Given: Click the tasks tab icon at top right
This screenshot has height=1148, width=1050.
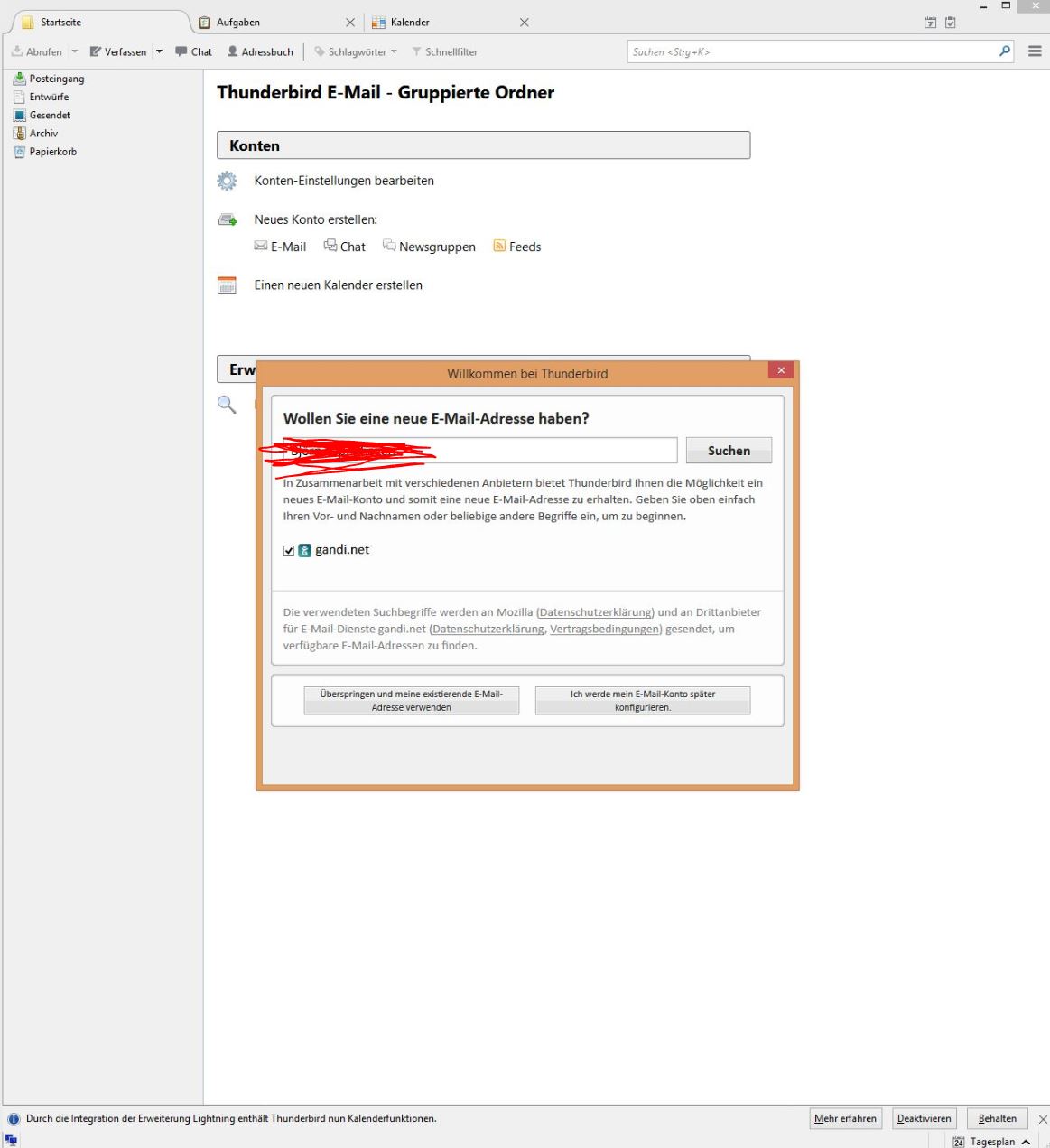Looking at the screenshot, I should (x=951, y=23).
